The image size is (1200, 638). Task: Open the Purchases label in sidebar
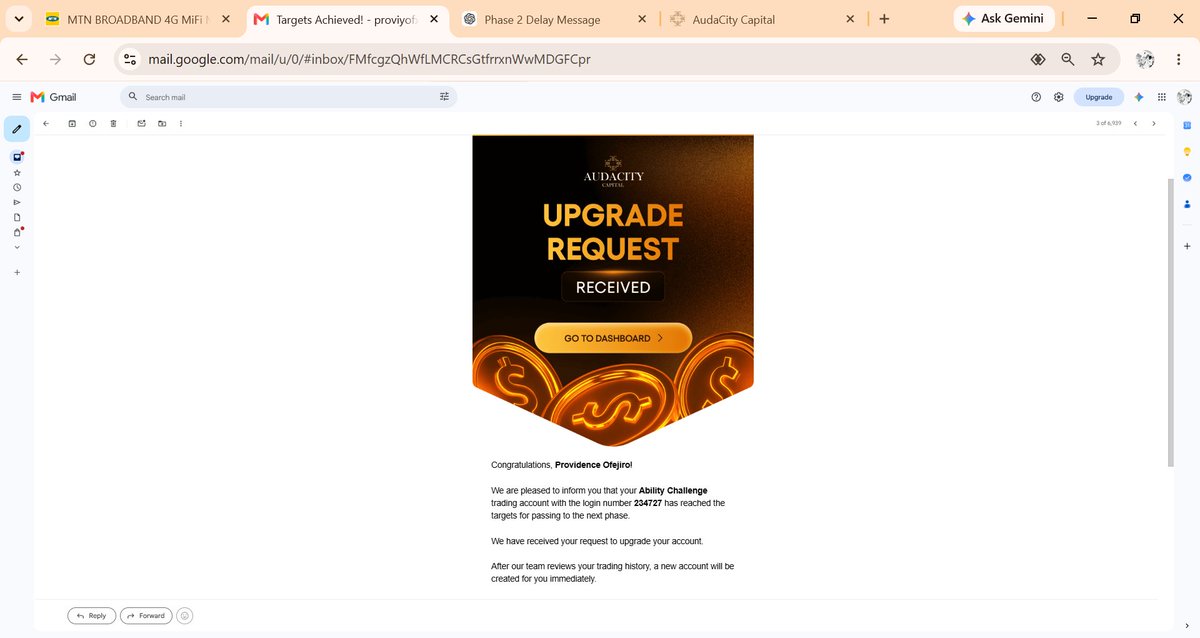17,233
